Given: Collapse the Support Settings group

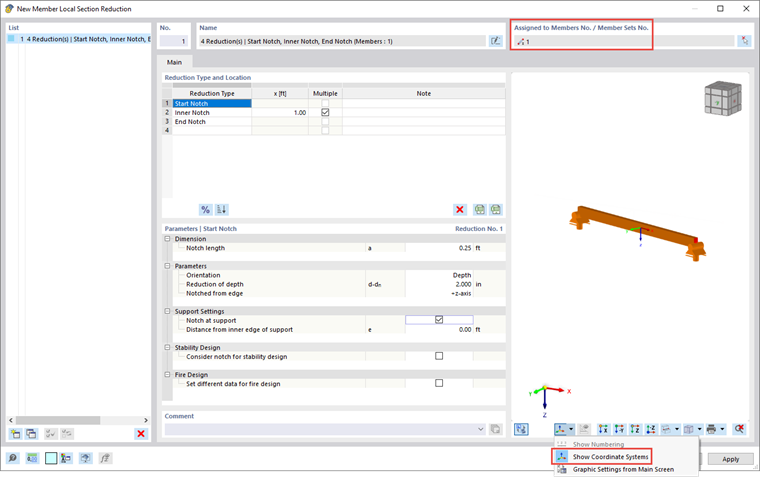Looking at the screenshot, I should [168, 311].
